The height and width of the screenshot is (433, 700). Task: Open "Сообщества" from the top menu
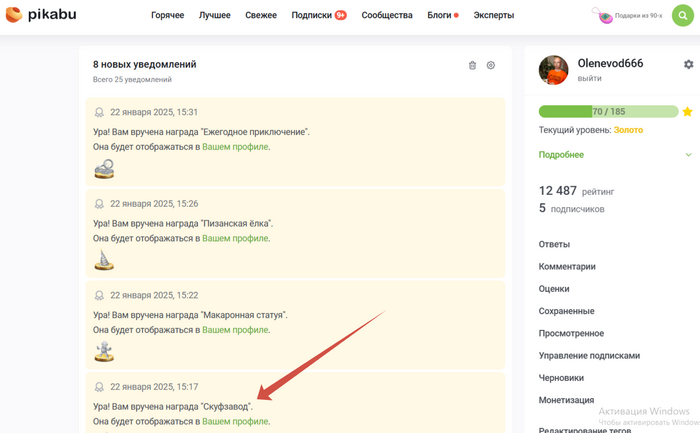click(387, 16)
